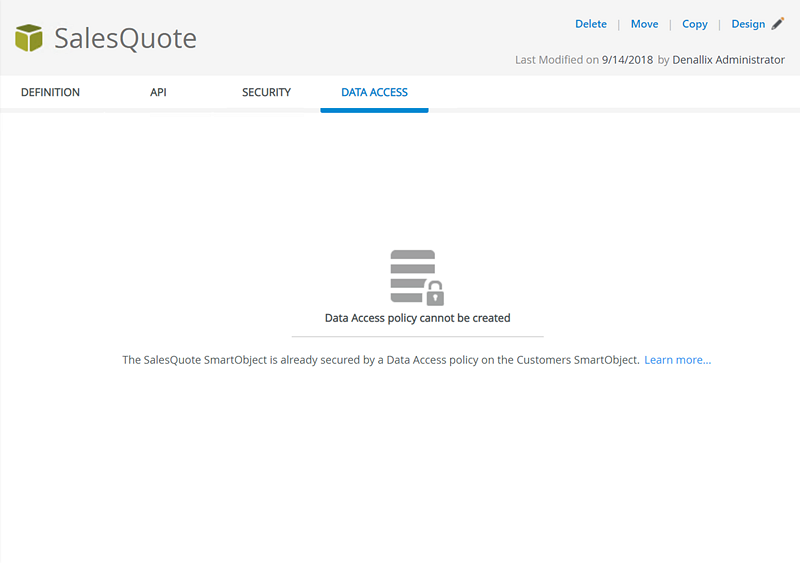Click the 'Data Access policy cannot be created' heading
Screen dimensions: 800x563
pos(417,318)
